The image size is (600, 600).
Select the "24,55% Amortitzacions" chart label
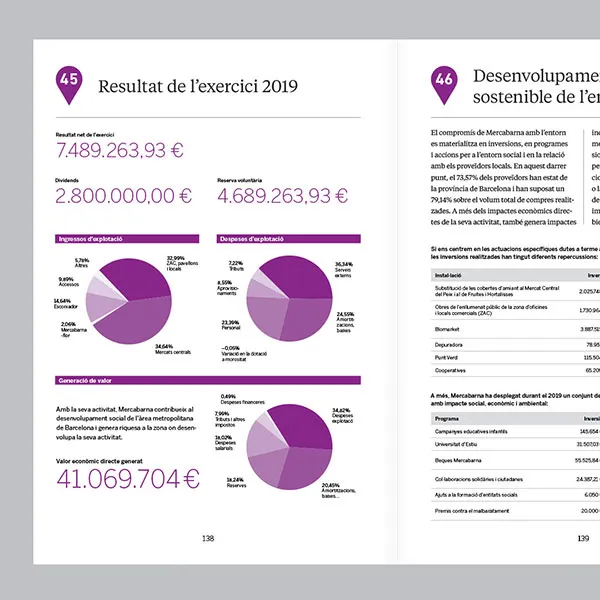(x=346, y=322)
